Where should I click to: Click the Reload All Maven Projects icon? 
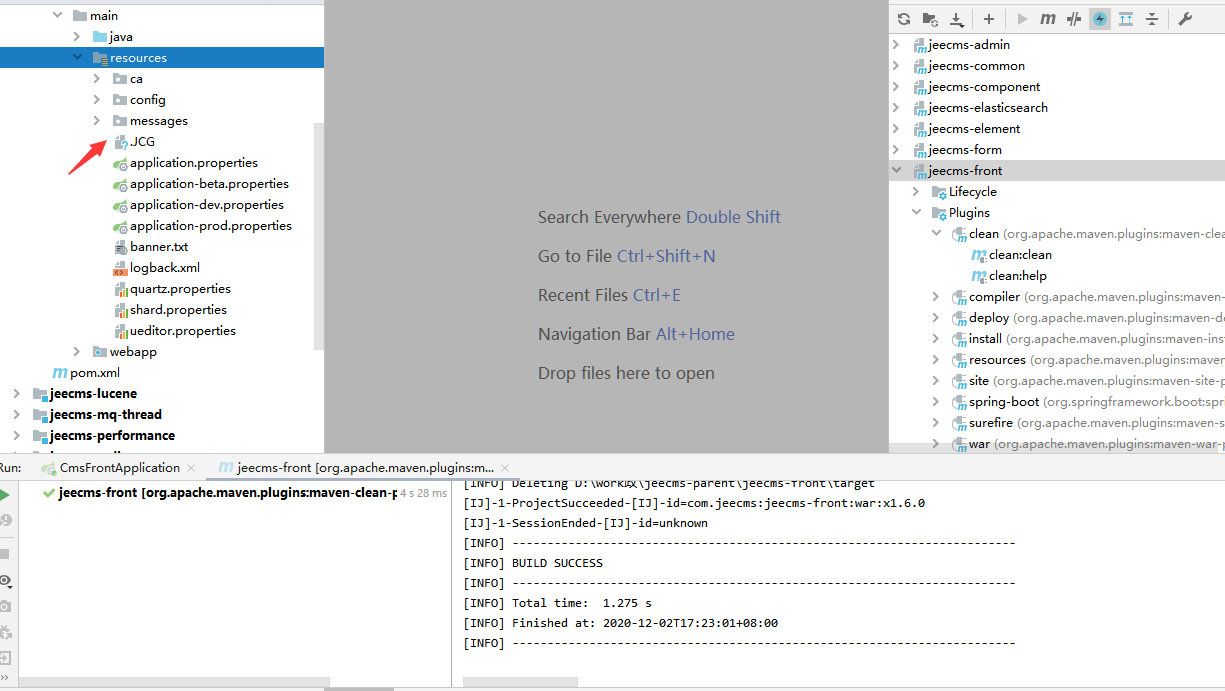(904, 19)
